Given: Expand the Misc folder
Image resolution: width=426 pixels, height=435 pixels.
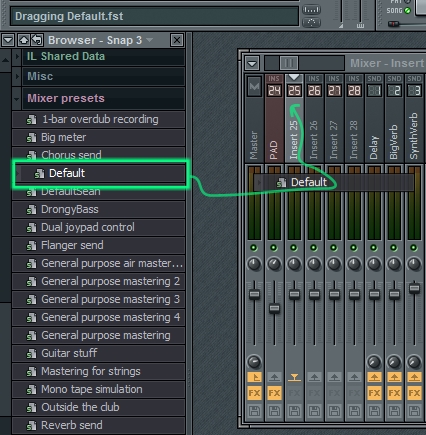Looking at the screenshot, I should coord(17,76).
